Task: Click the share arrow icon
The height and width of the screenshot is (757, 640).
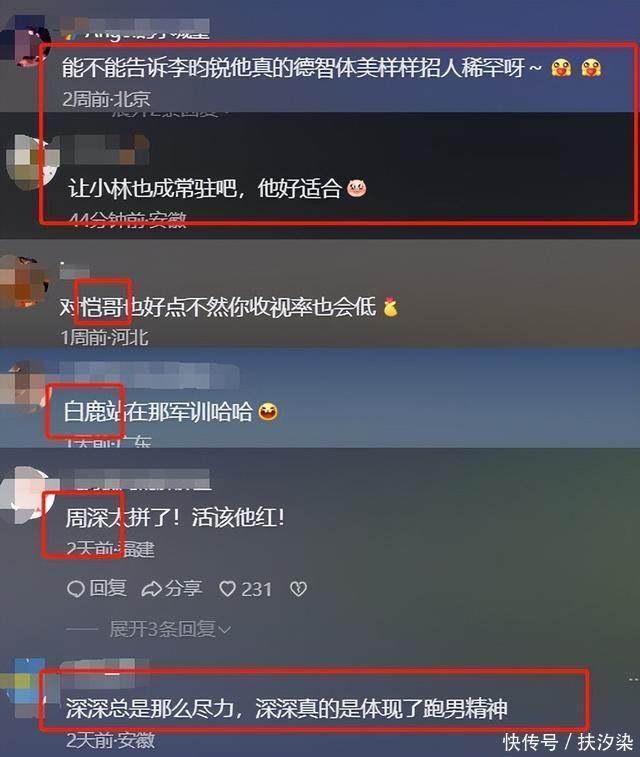Action: pos(151,589)
